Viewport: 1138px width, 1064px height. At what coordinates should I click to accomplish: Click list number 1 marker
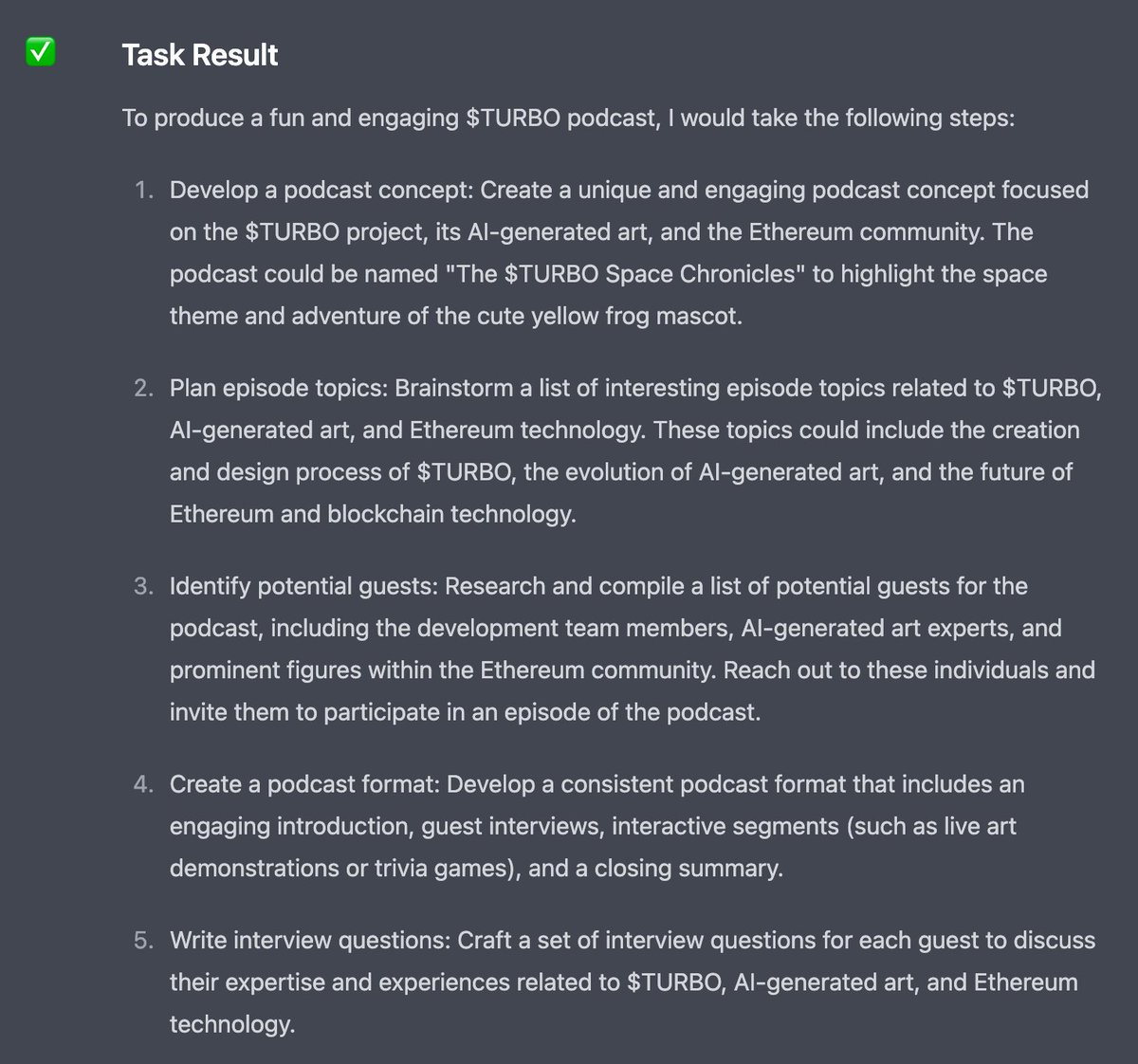point(144,190)
